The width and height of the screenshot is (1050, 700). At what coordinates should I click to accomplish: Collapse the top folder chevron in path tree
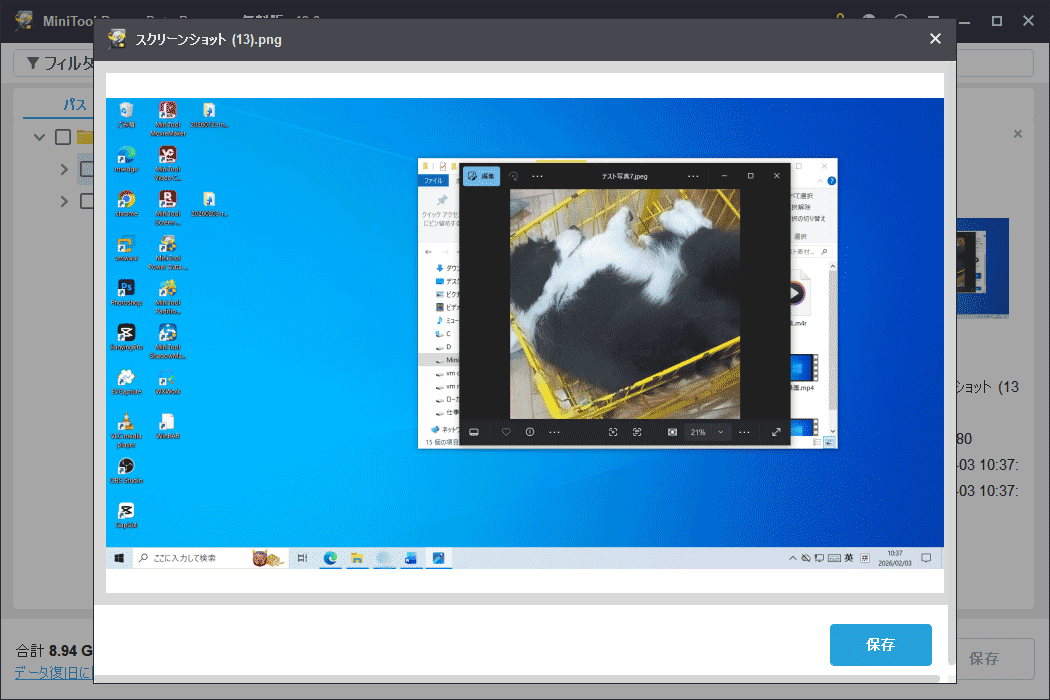click(x=40, y=136)
